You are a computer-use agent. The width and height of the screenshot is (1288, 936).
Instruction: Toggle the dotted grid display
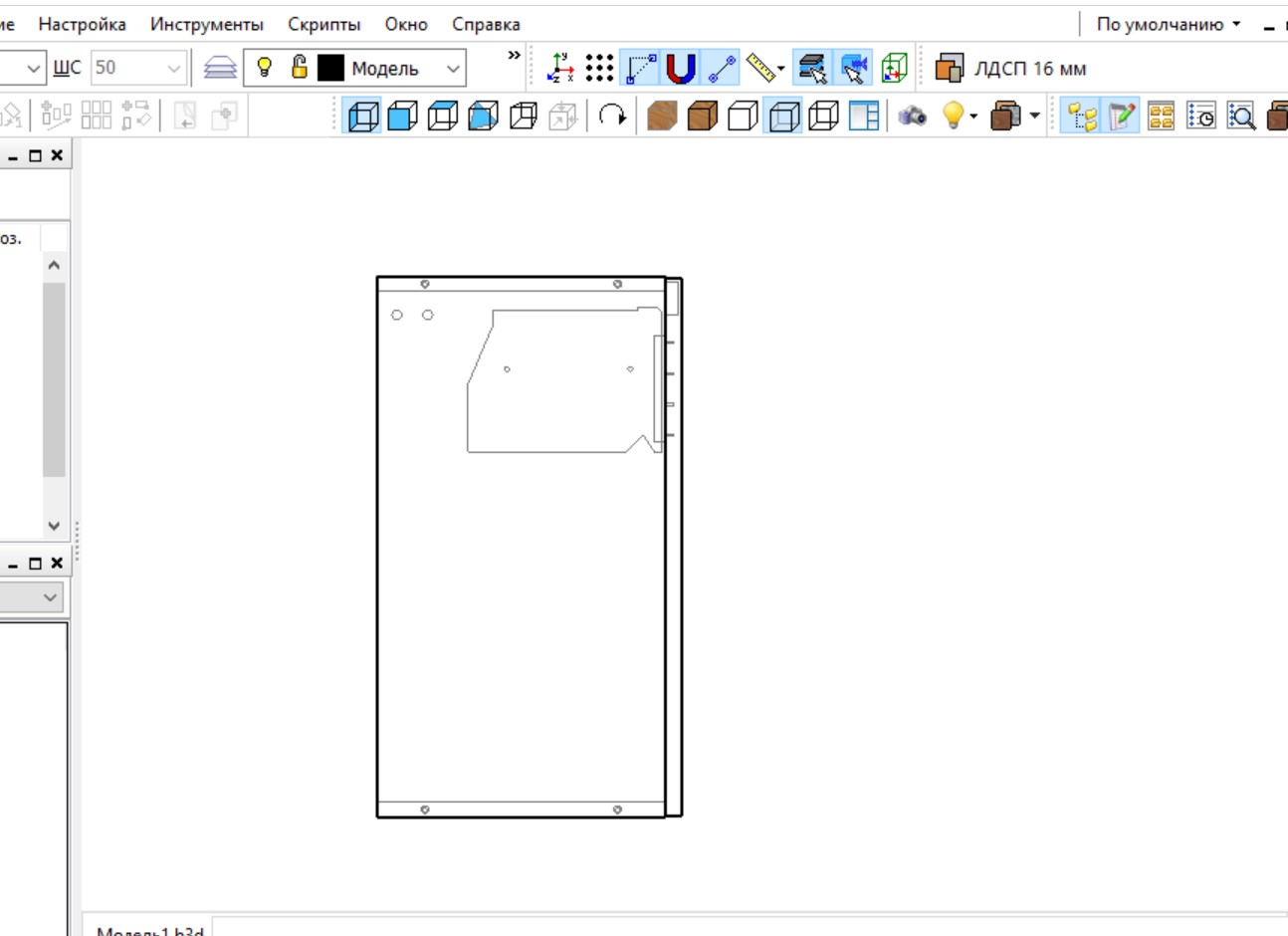click(599, 68)
